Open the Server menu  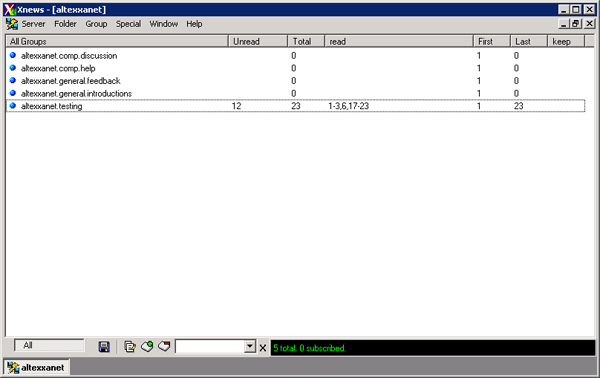click(33, 24)
